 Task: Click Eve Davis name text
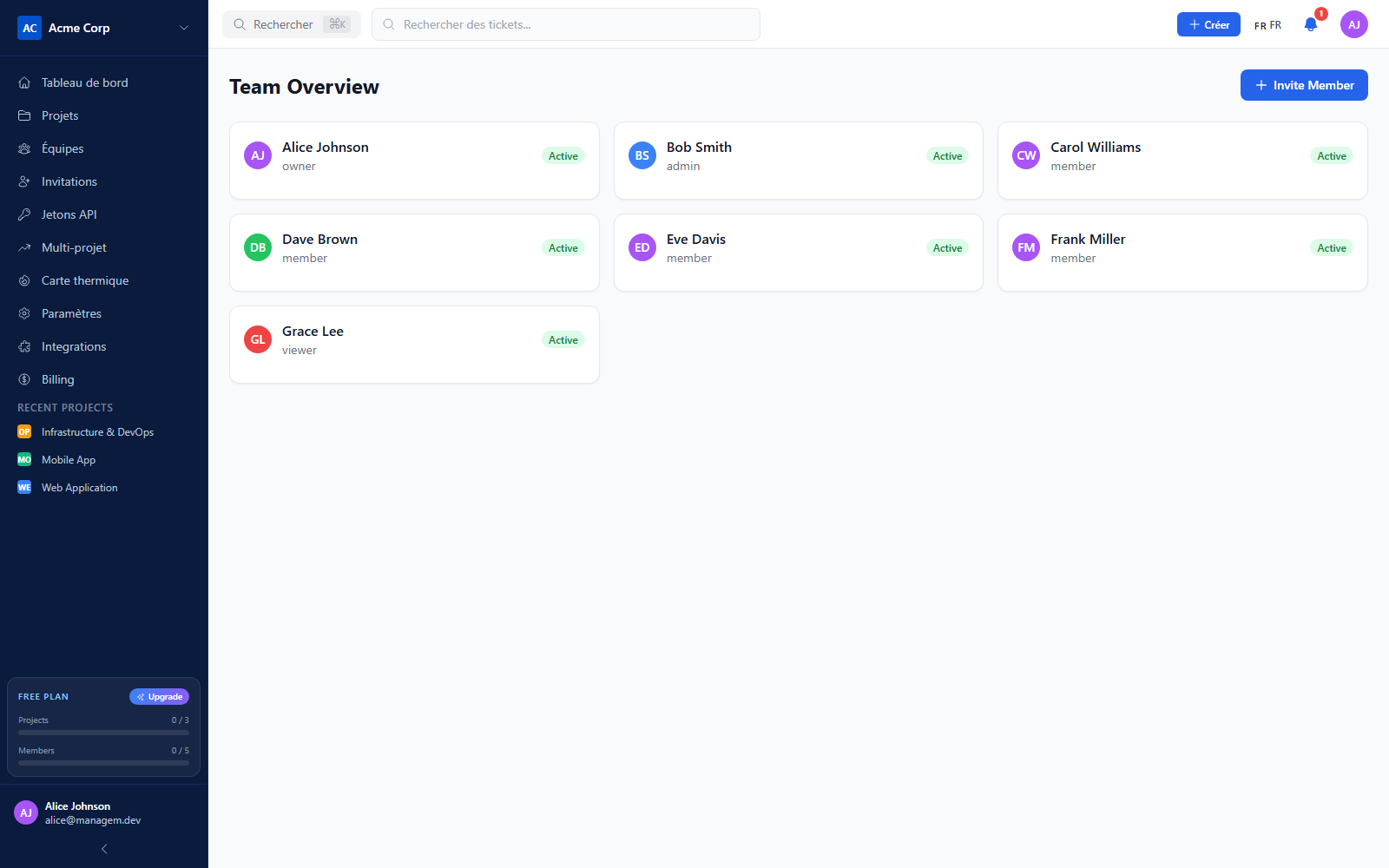pyautogui.click(x=696, y=240)
